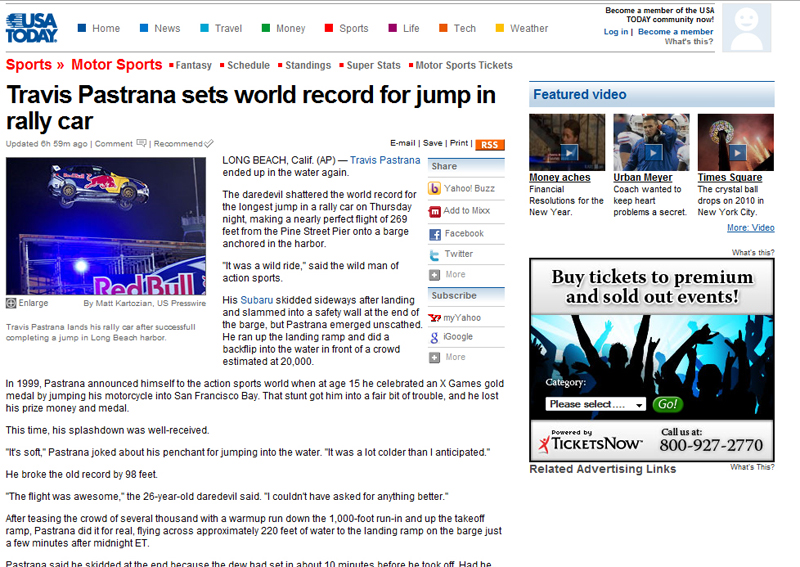800x567 pixels.
Task: Click the rally car jump photo
Action: (106, 226)
